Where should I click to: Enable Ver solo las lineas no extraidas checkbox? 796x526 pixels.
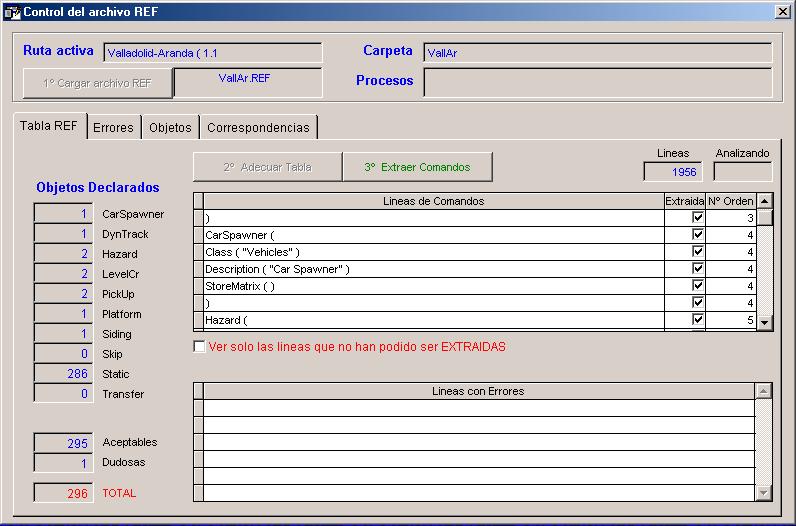pos(200,347)
